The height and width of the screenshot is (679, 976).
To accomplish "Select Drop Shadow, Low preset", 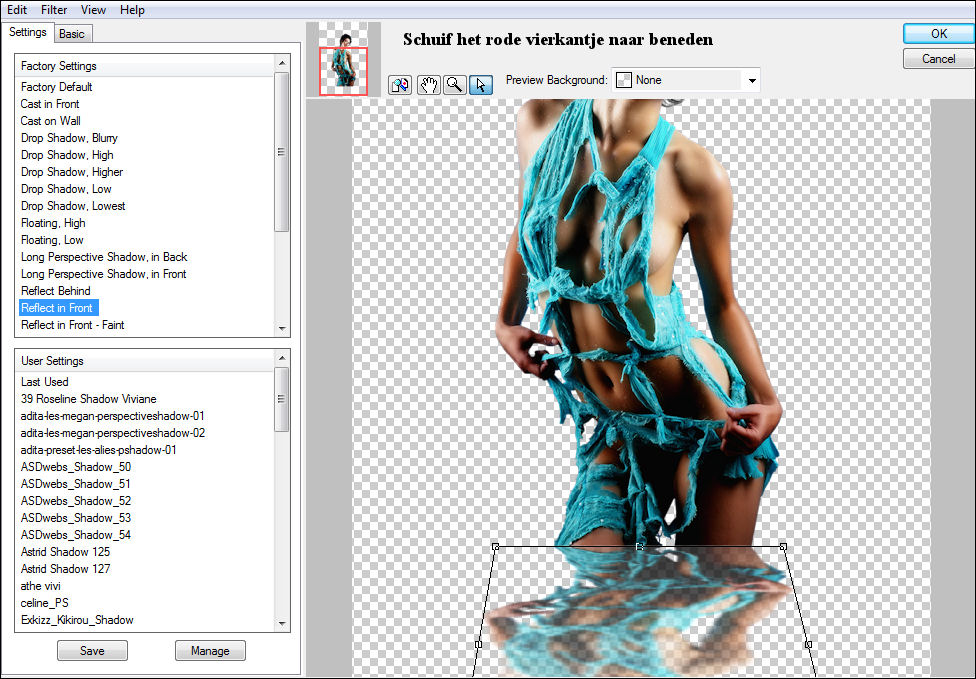I will pos(66,189).
